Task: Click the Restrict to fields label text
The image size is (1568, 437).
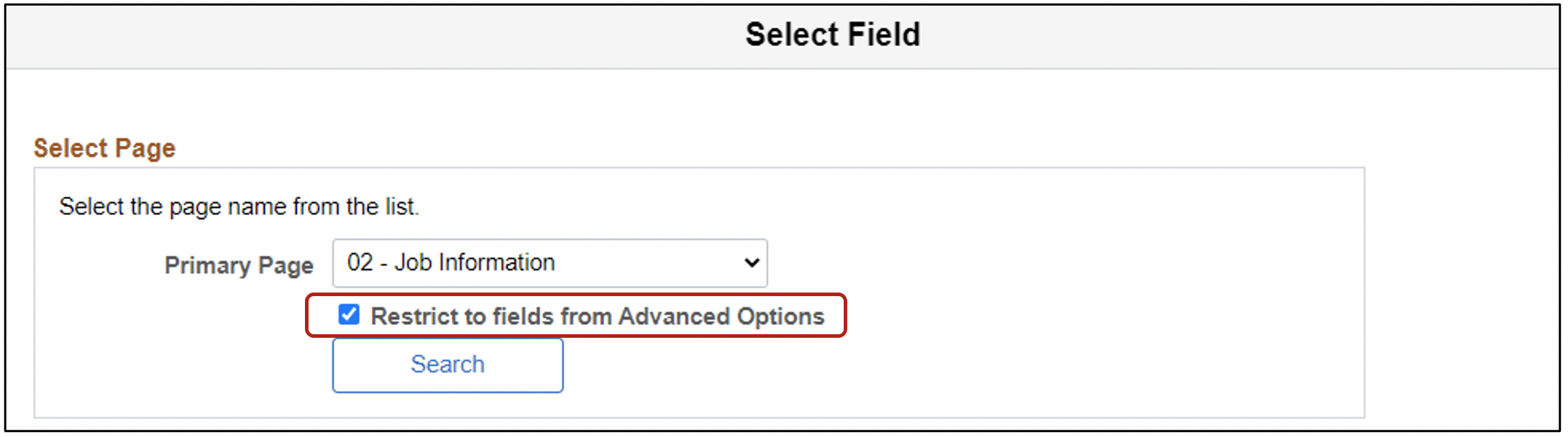Action: (597, 316)
